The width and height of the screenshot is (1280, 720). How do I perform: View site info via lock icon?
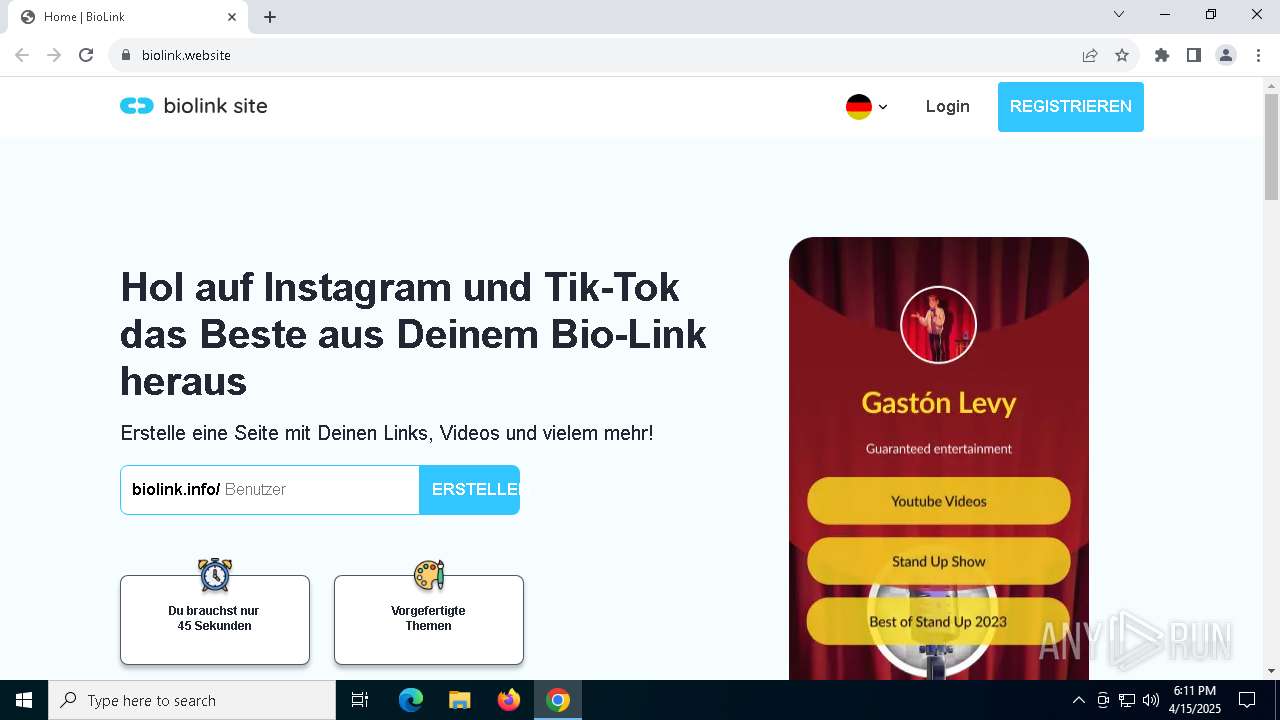pyautogui.click(x=125, y=55)
